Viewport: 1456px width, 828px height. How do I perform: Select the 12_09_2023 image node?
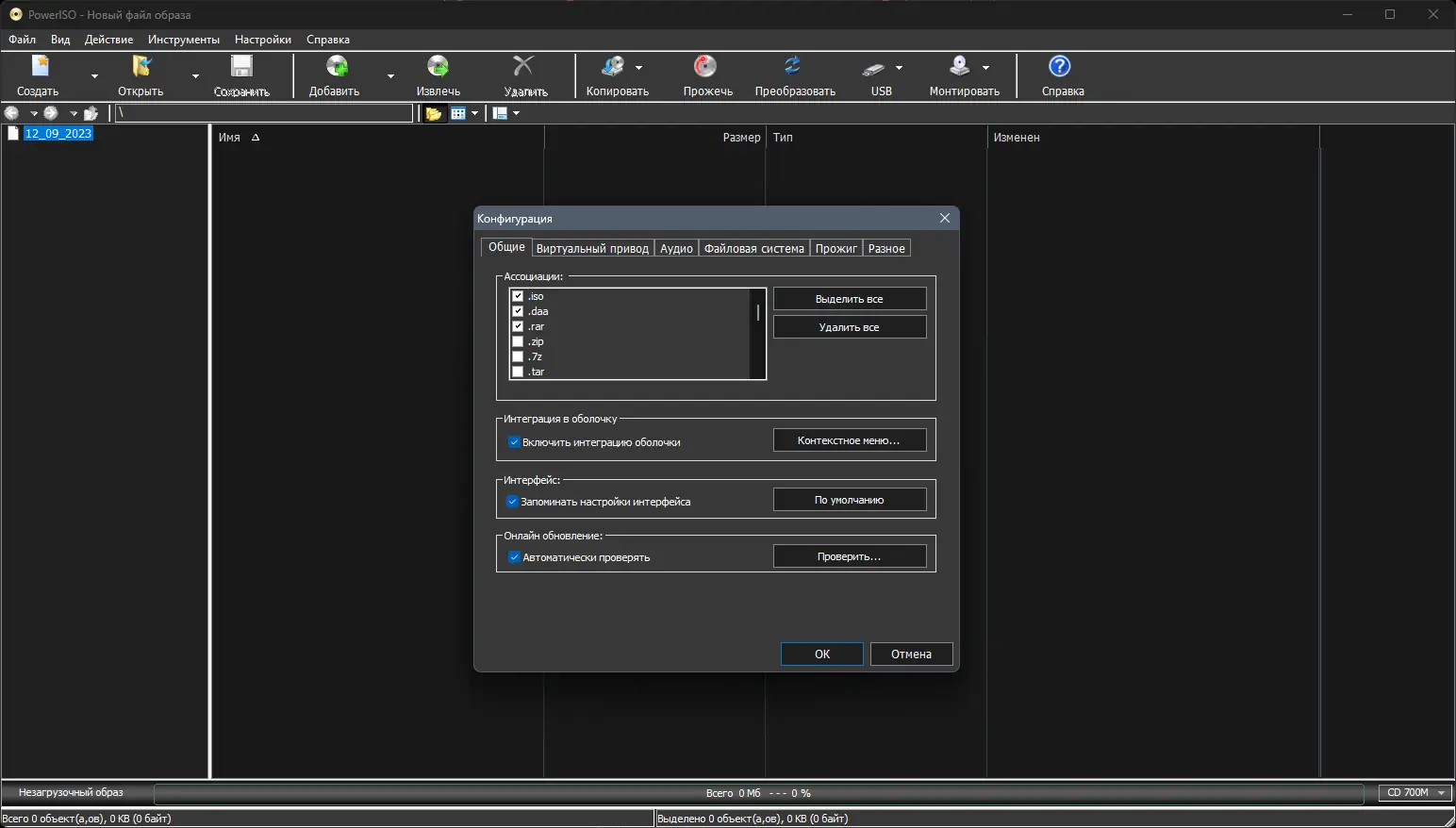tap(58, 134)
